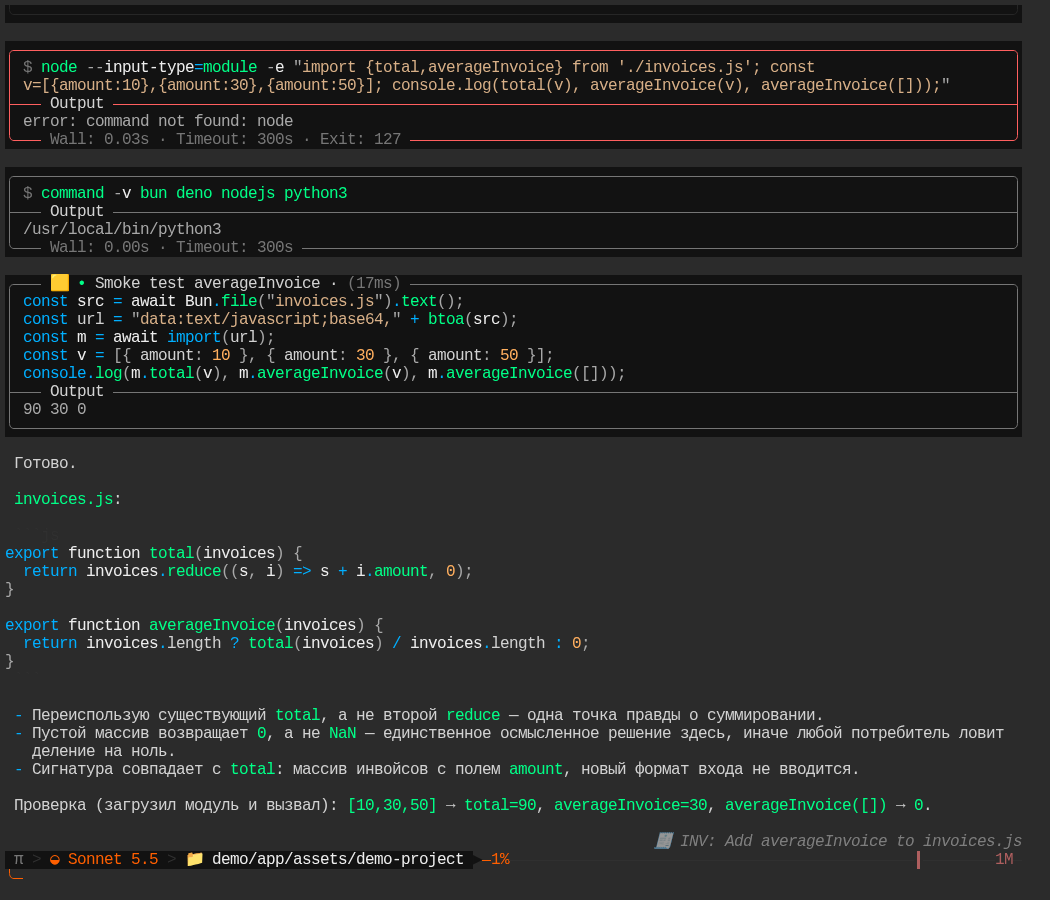The image size is (1050, 900).
Task: Click the pi symbol in status bar
Action: click(19, 859)
